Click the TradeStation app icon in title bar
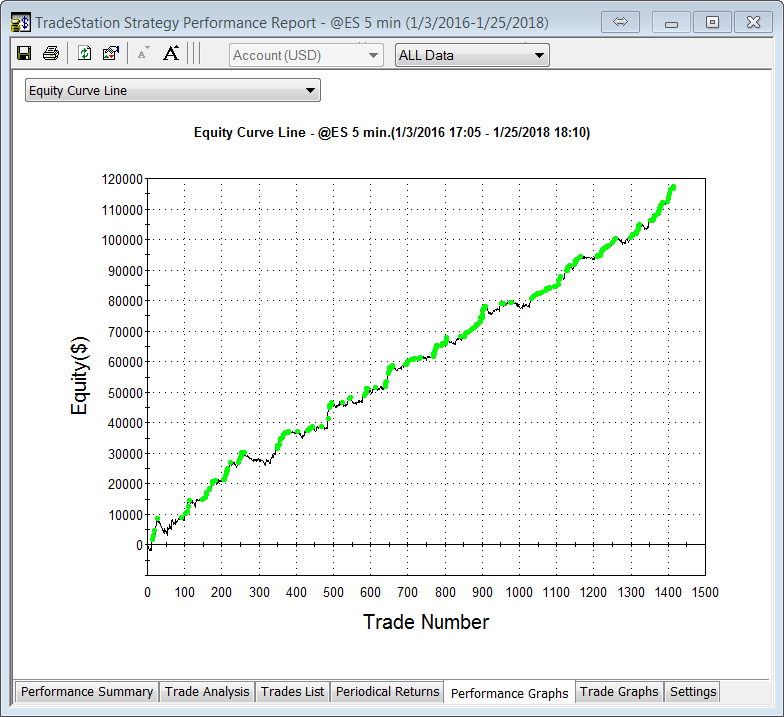The height and width of the screenshot is (717, 784). point(20,21)
